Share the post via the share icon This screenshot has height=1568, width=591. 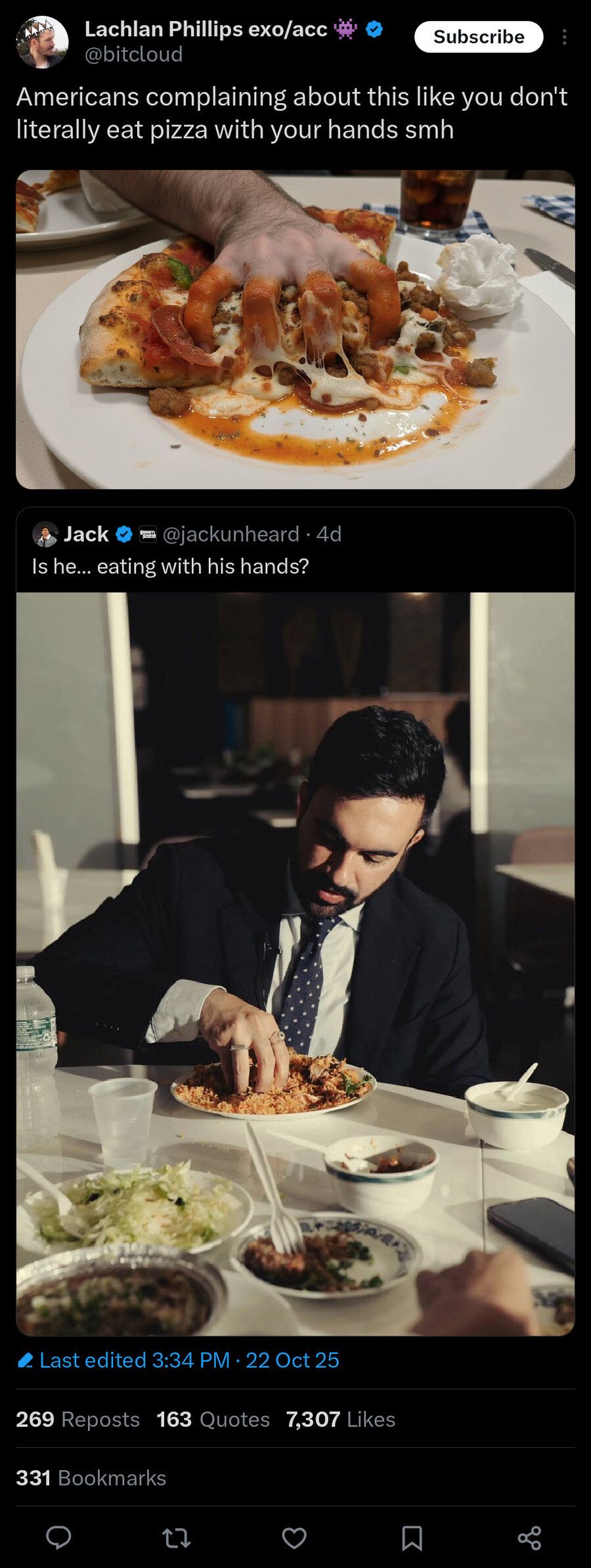(529, 1537)
